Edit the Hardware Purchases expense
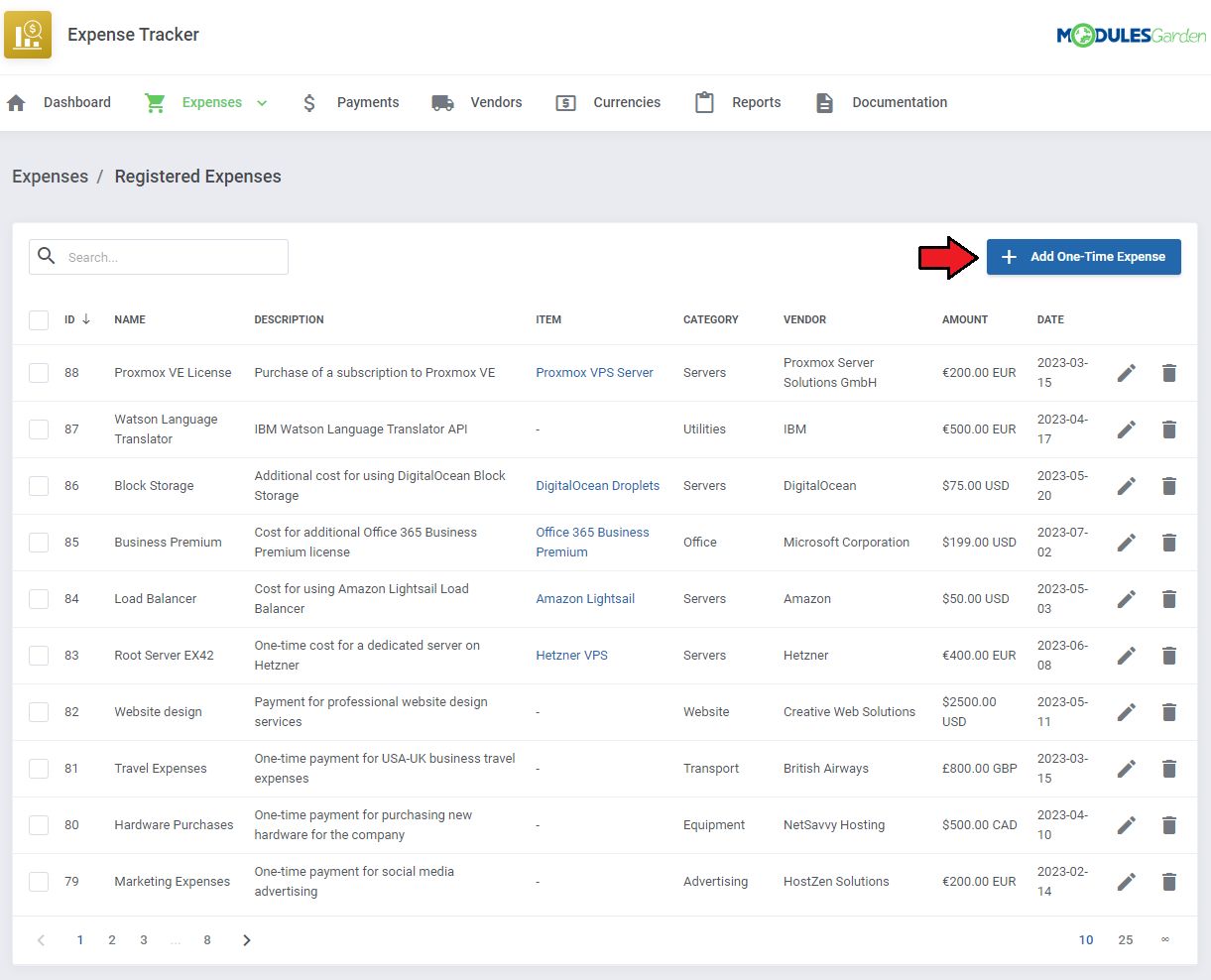 pyautogui.click(x=1127, y=825)
